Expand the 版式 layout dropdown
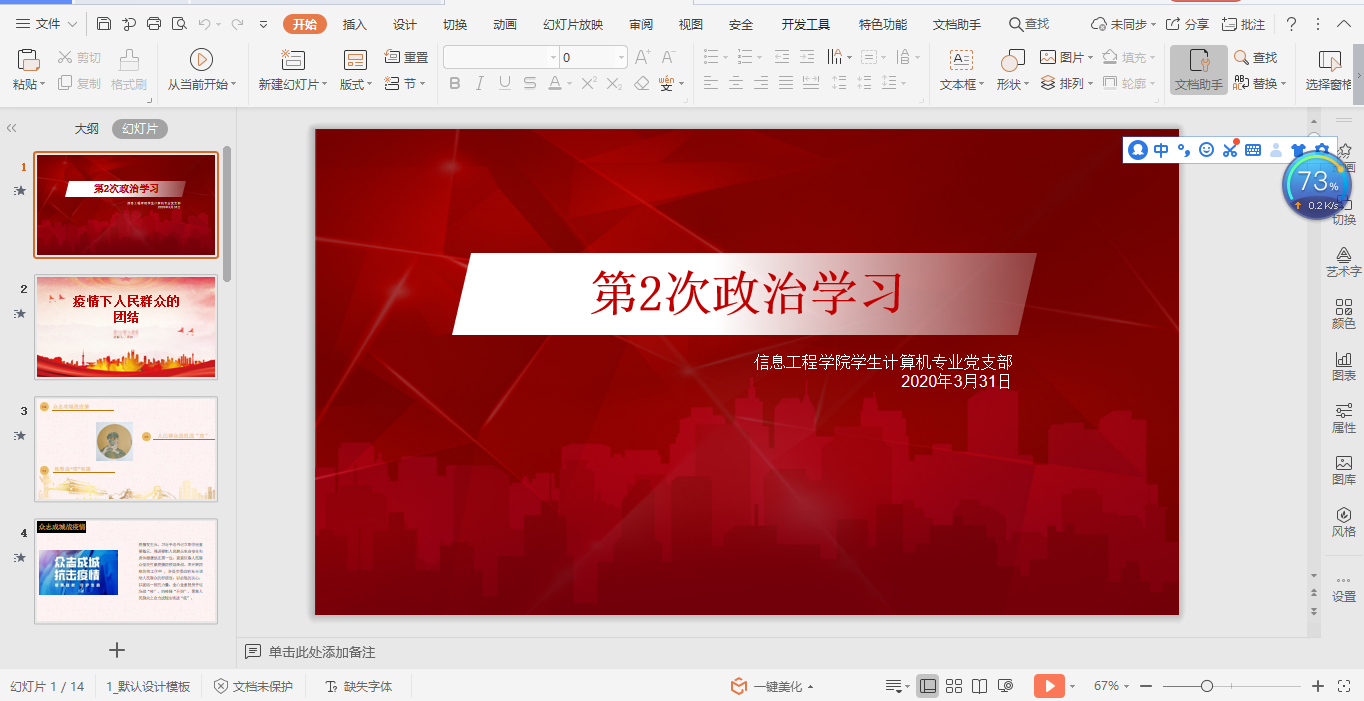Image resolution: width=1364 pixels, height=701 pixels. point(369,85)
